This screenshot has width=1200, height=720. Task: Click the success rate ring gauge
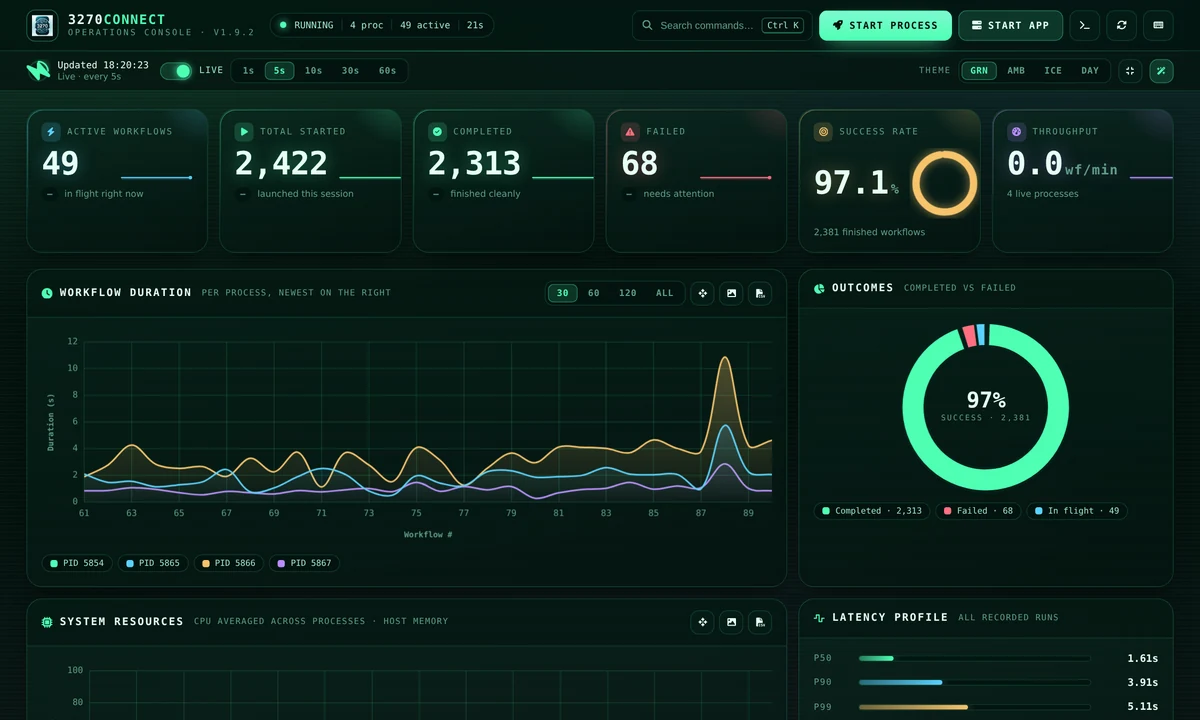[944, 183]
